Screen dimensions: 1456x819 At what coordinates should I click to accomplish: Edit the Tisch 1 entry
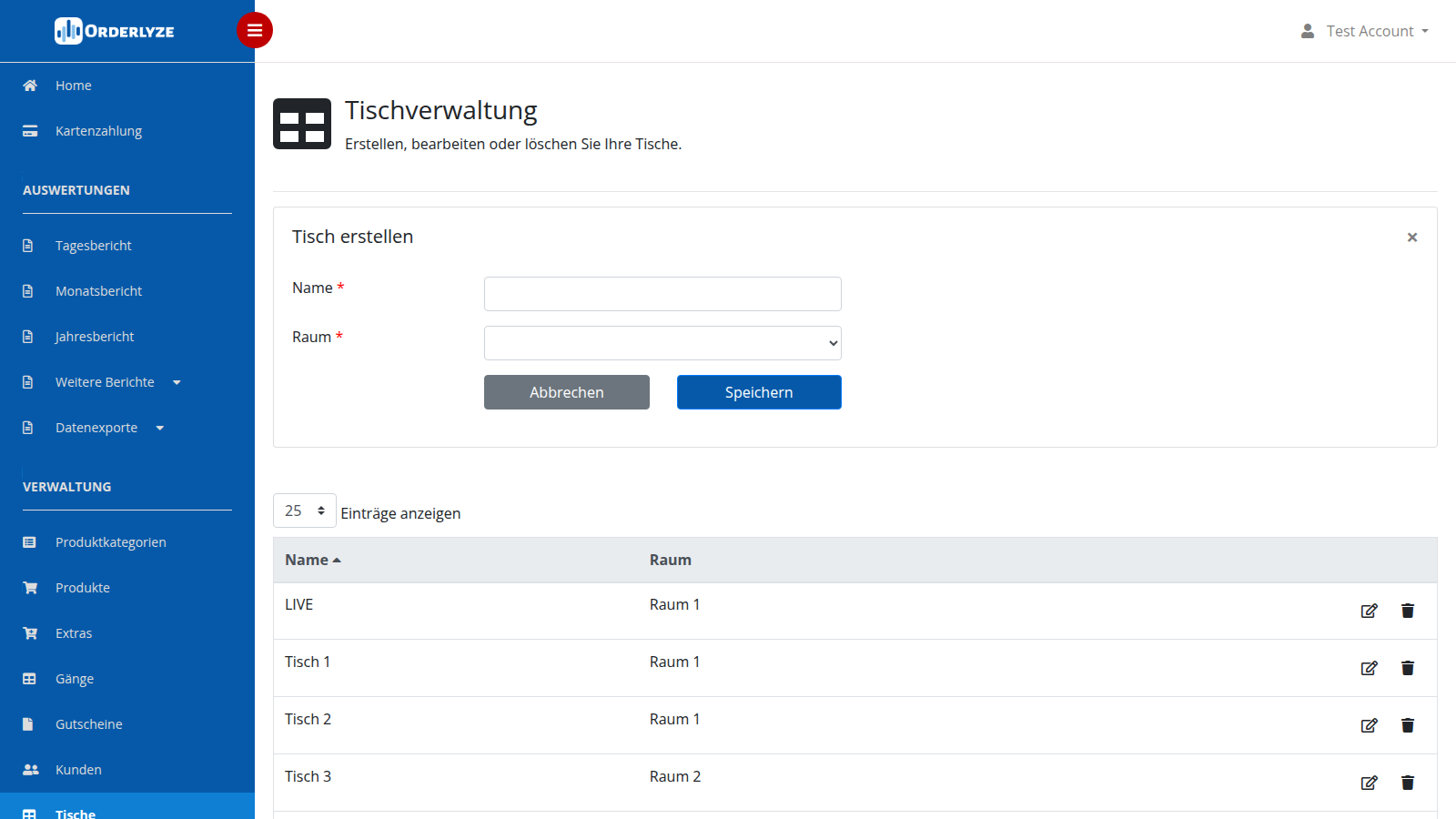click(1369, 668)
